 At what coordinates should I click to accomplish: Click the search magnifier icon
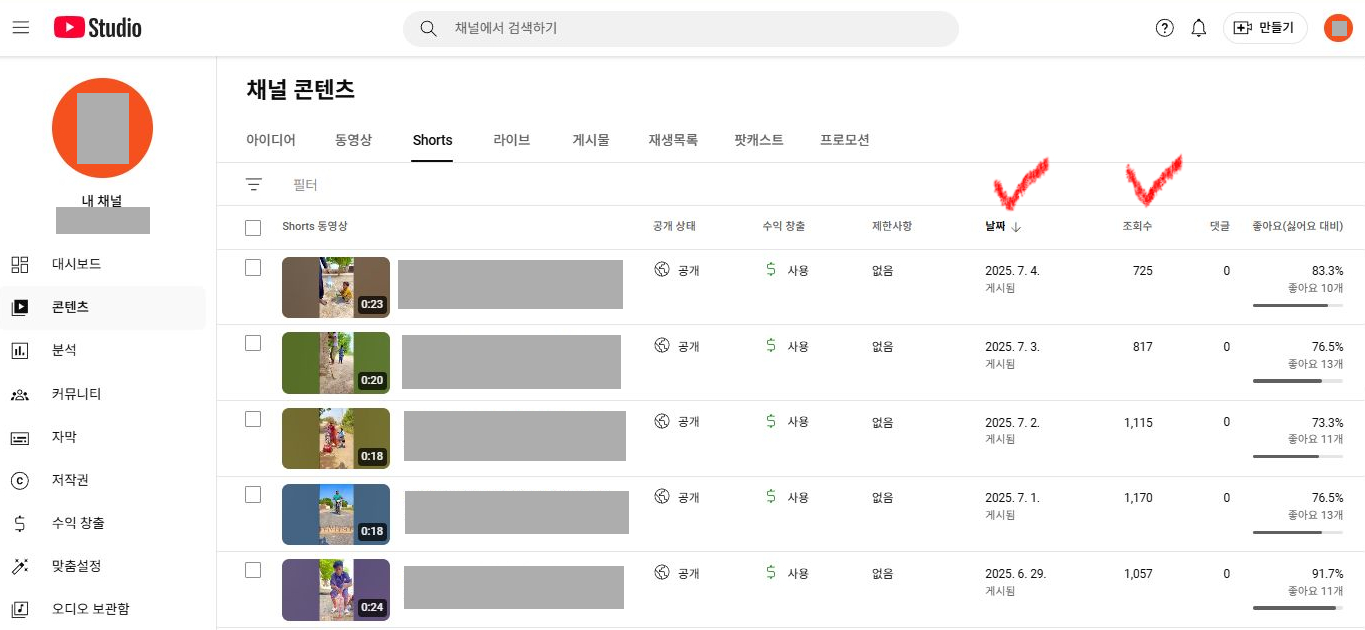tap(428, 29)
